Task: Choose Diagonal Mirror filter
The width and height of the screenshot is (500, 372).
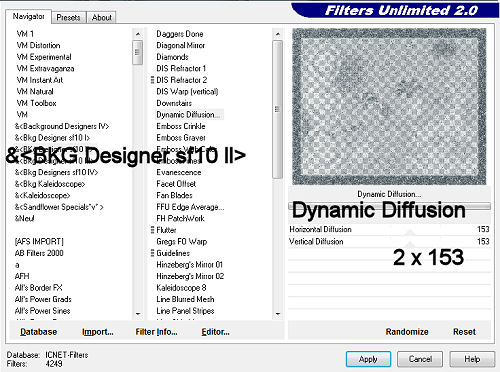Action: [180, 45]
